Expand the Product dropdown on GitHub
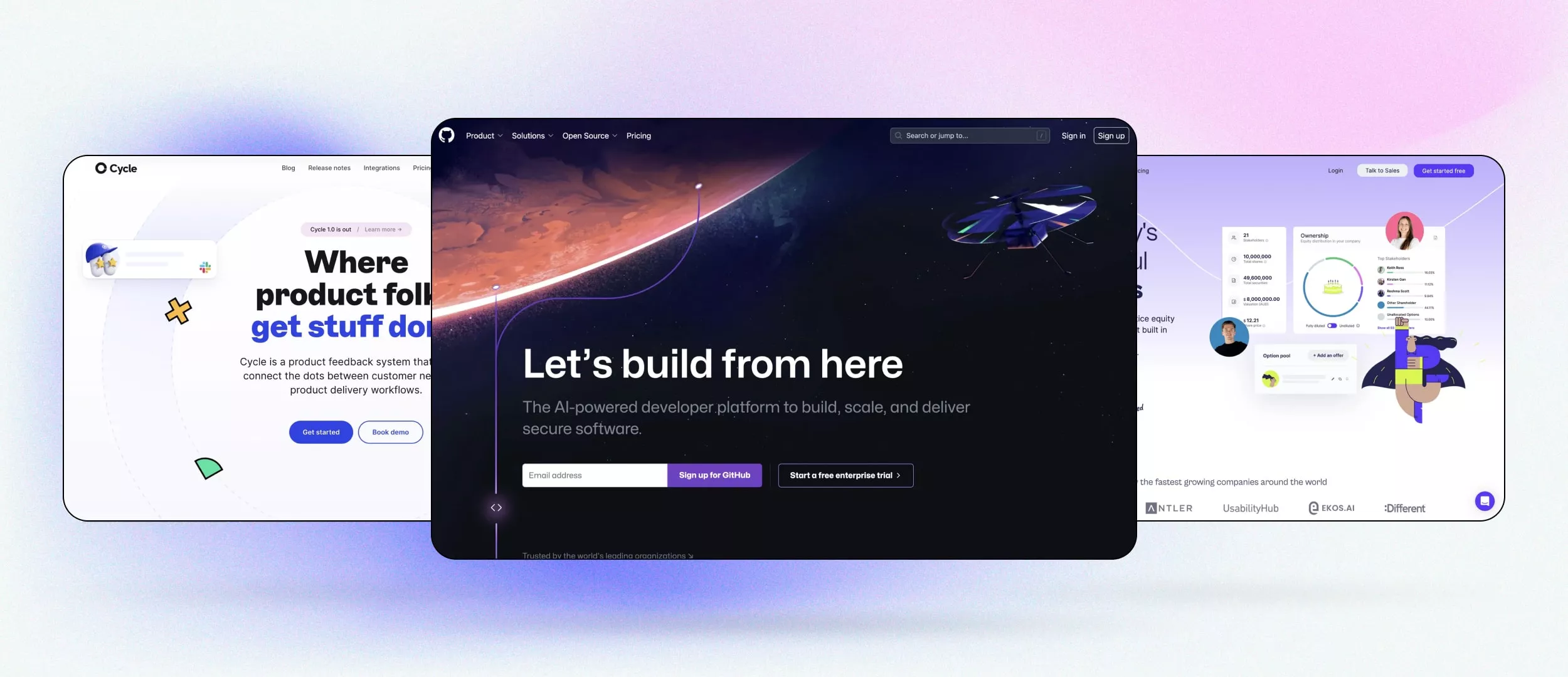 (x=484, y=135)
